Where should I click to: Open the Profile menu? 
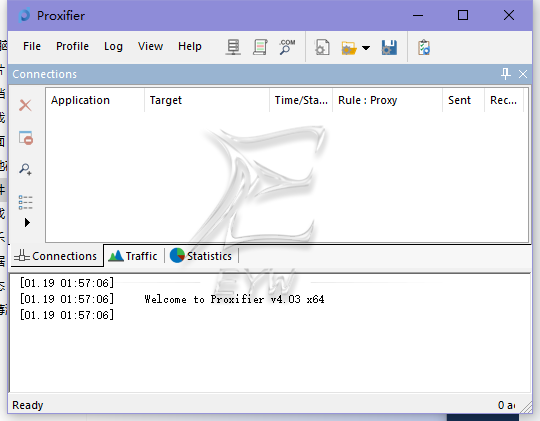pos(72,46)
